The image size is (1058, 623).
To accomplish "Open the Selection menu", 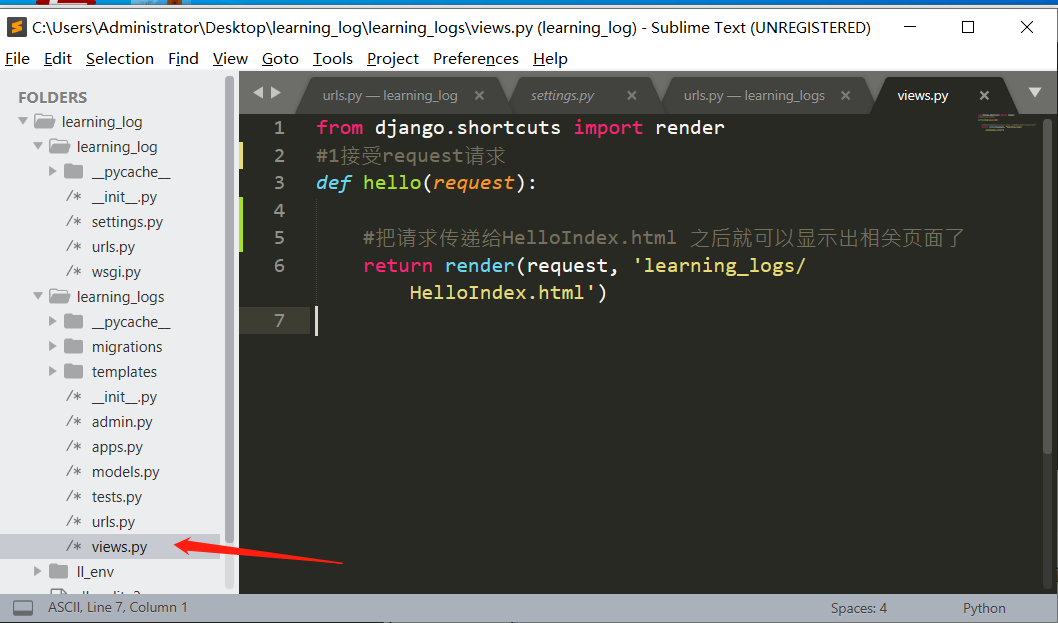I will coord(120,59).
